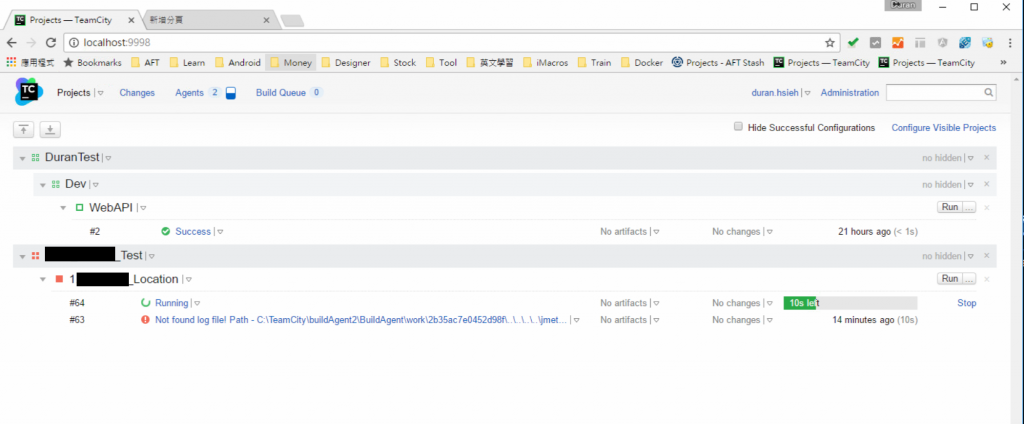Image resolution: width=1024 pixels, height=424 pixels.
Task: Click the green checkmark extension icon
Action: coord(853,42)
